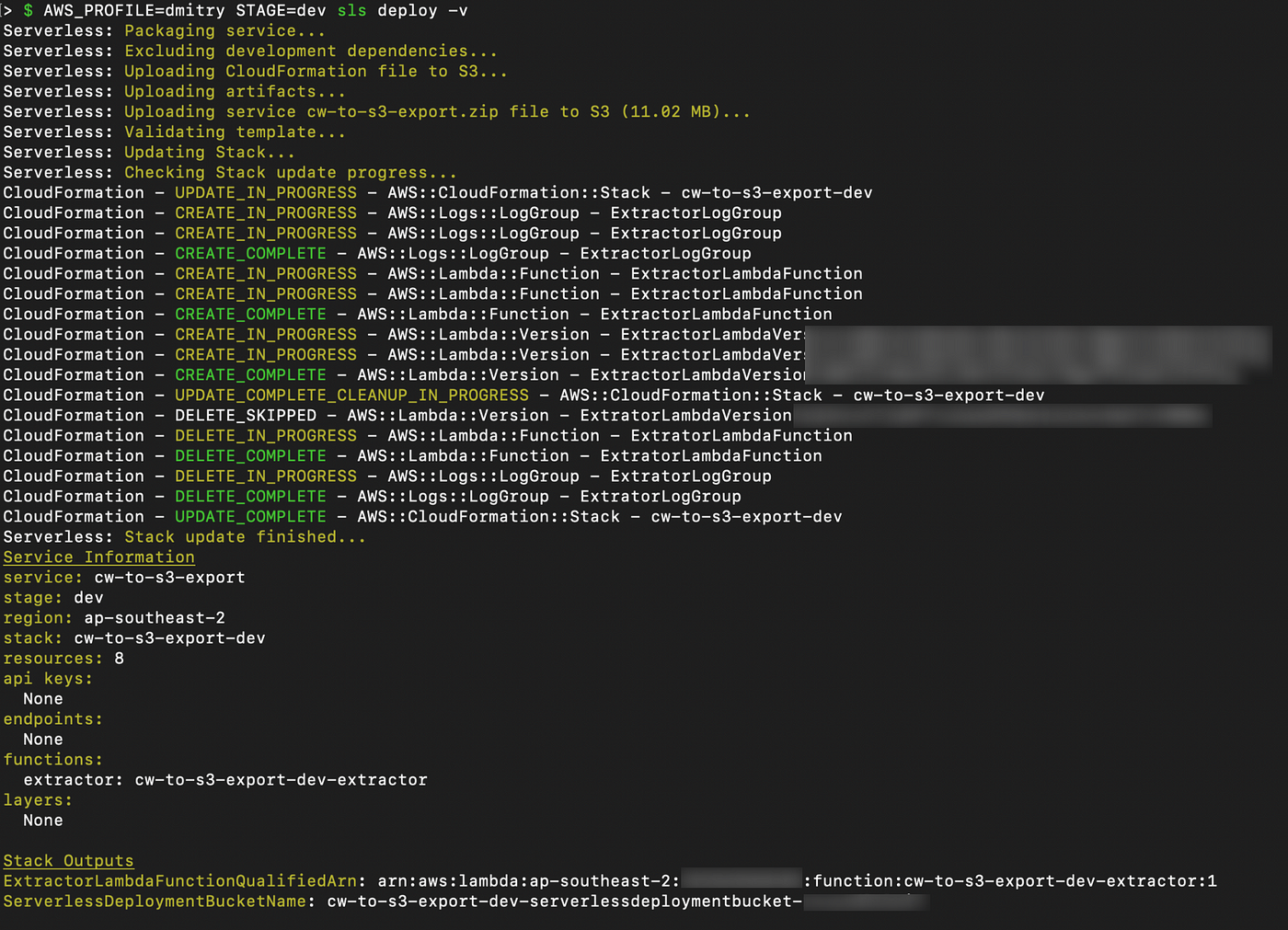This screenshot has height=930, width=1288.
Task: Click the 'Stack Outputs' heading
Action: [x=68, y=861]
